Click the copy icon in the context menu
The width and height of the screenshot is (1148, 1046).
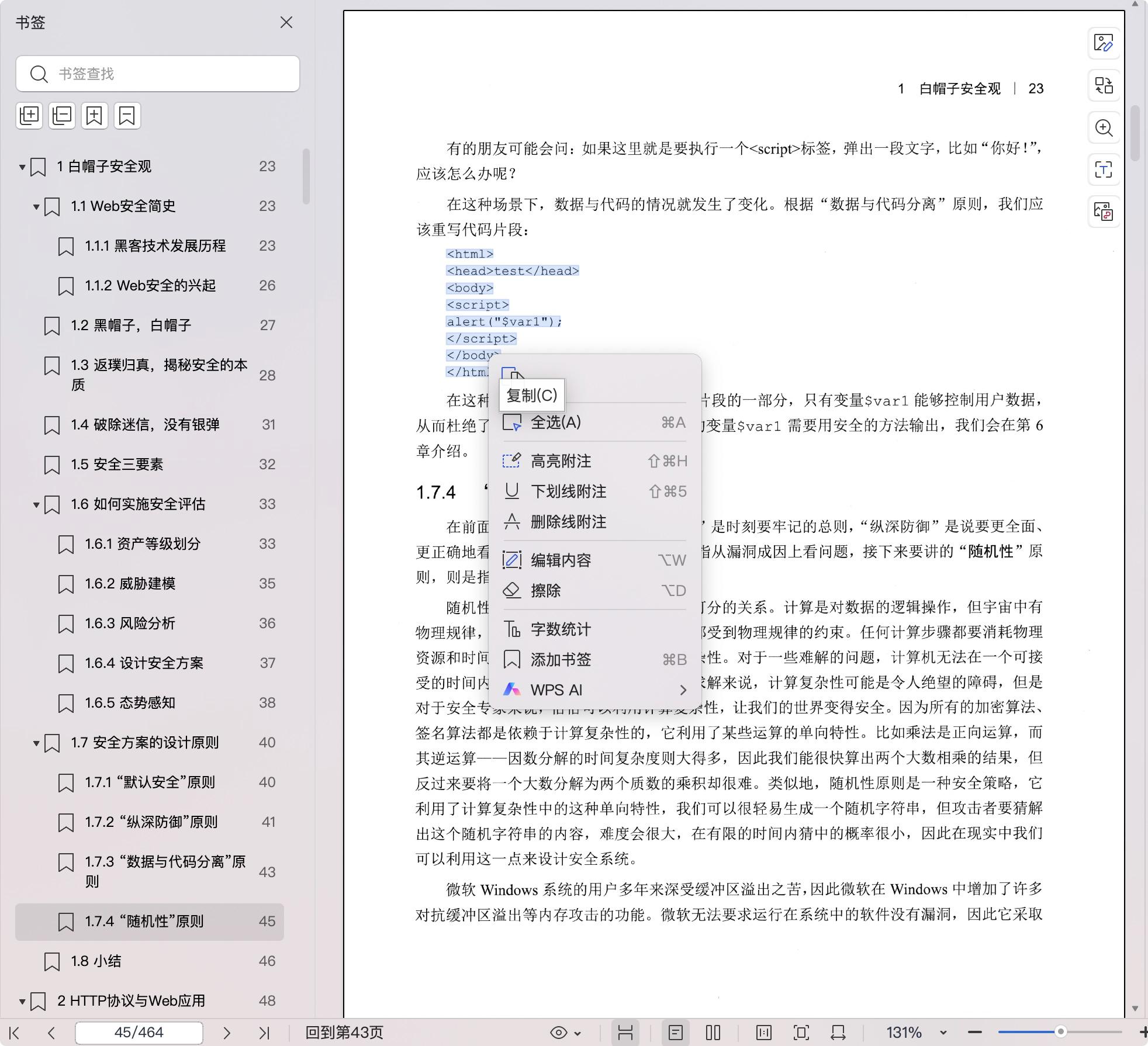coord(512,373)
